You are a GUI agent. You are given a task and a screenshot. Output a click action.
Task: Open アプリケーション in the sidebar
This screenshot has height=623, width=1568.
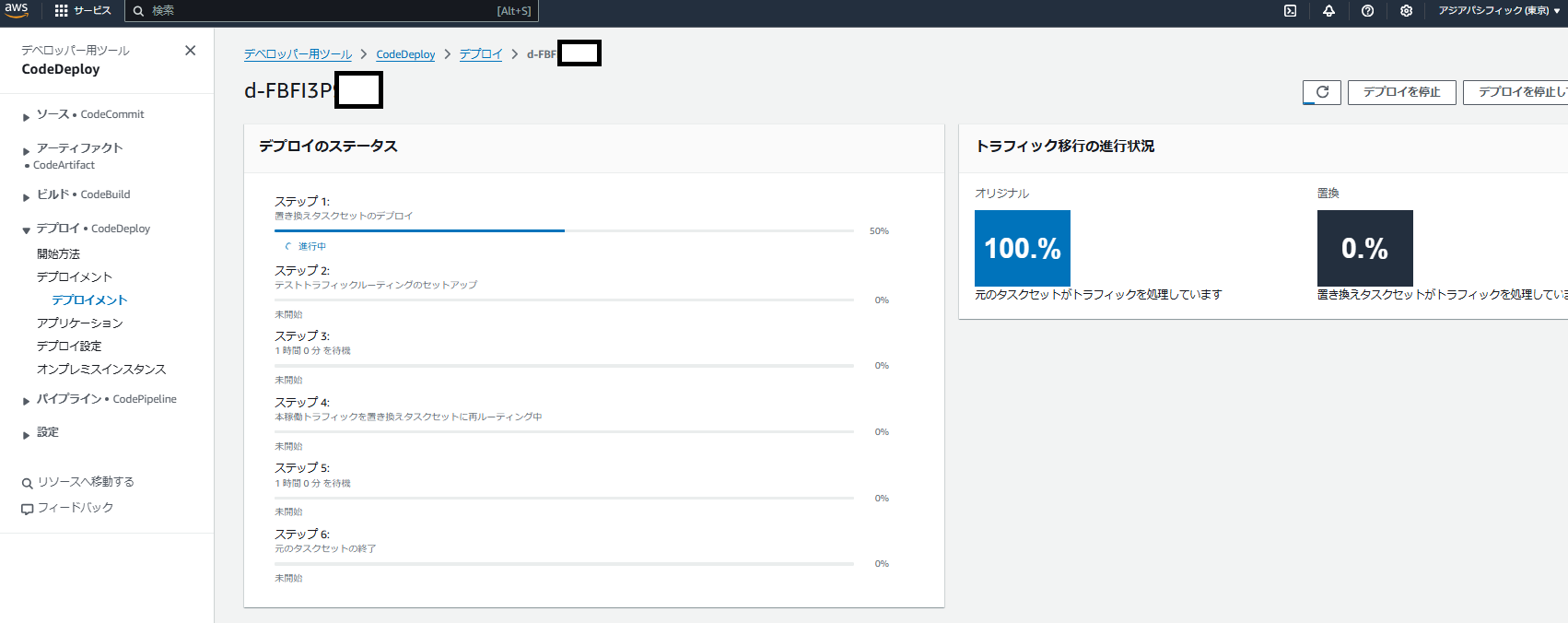click(x=79, y=323)
